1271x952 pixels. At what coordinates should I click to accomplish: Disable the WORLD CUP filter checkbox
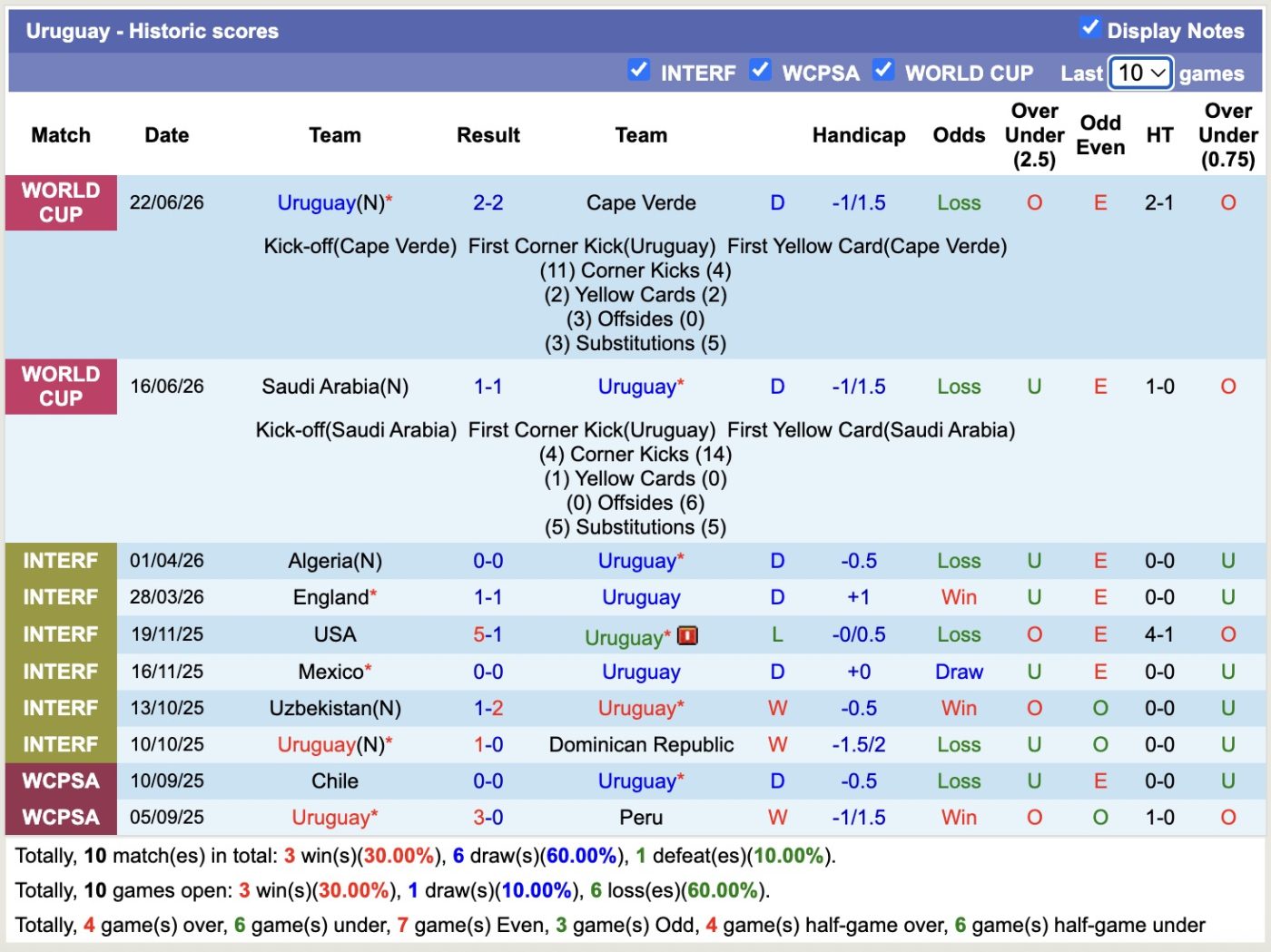tap(883, 70)
